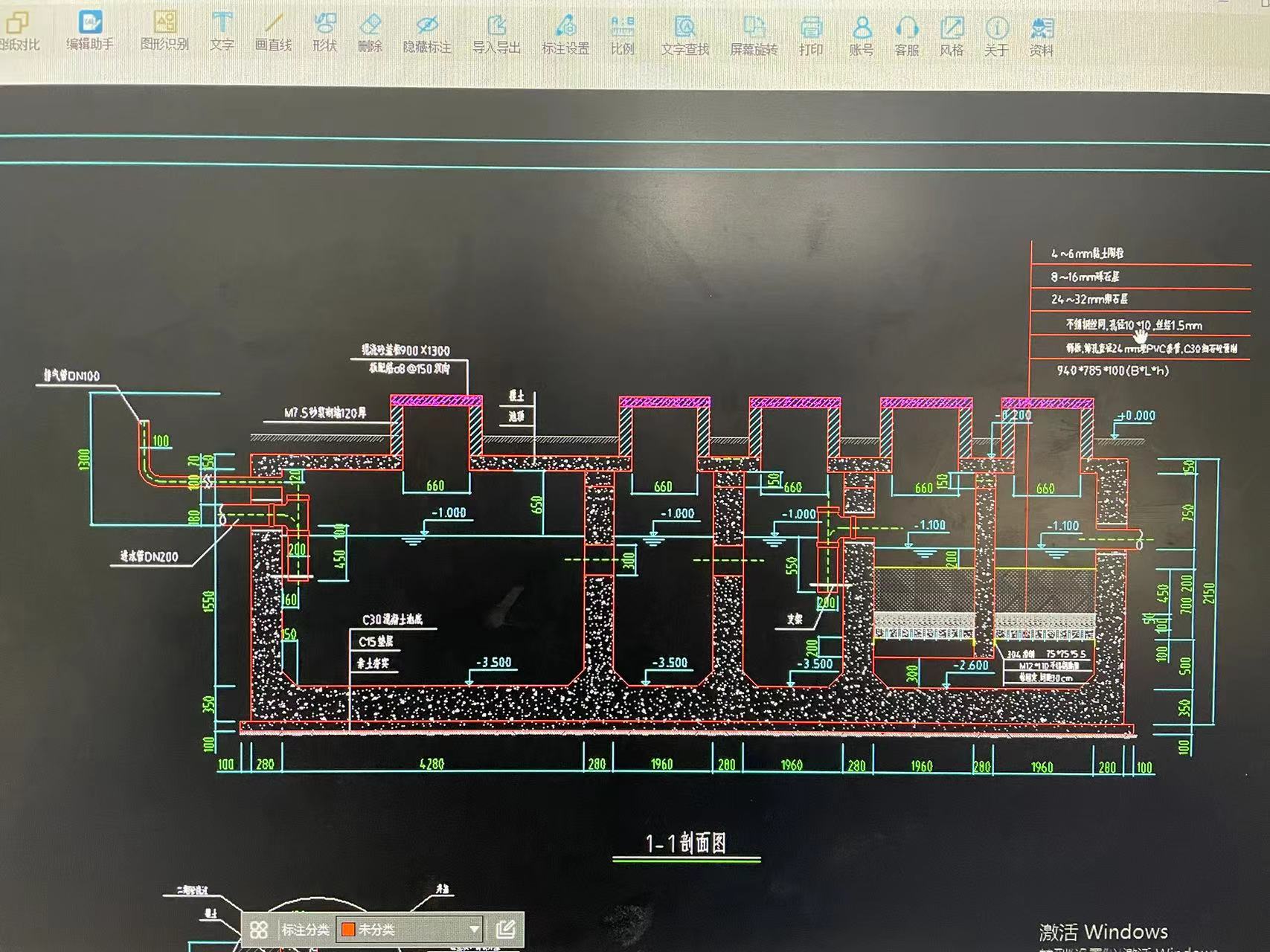Launch the 图形识别 shape recognition tool
Viewport: 1270px width, 952px height.
[164, 31]
